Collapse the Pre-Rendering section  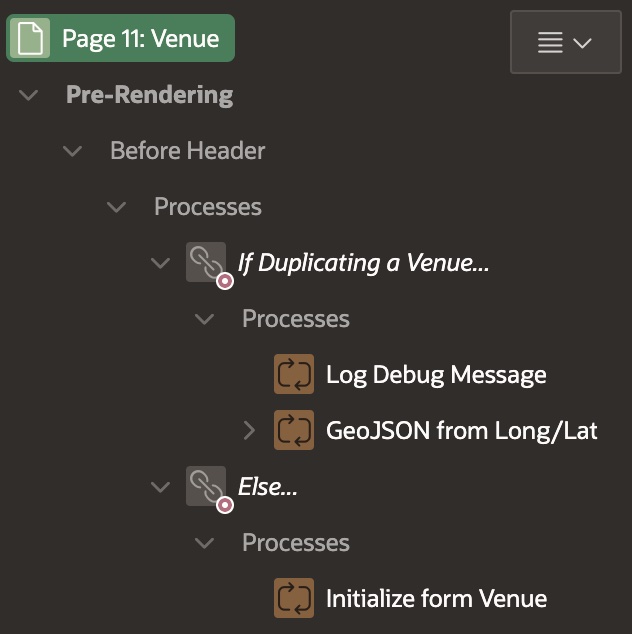[x=29, y=95]
